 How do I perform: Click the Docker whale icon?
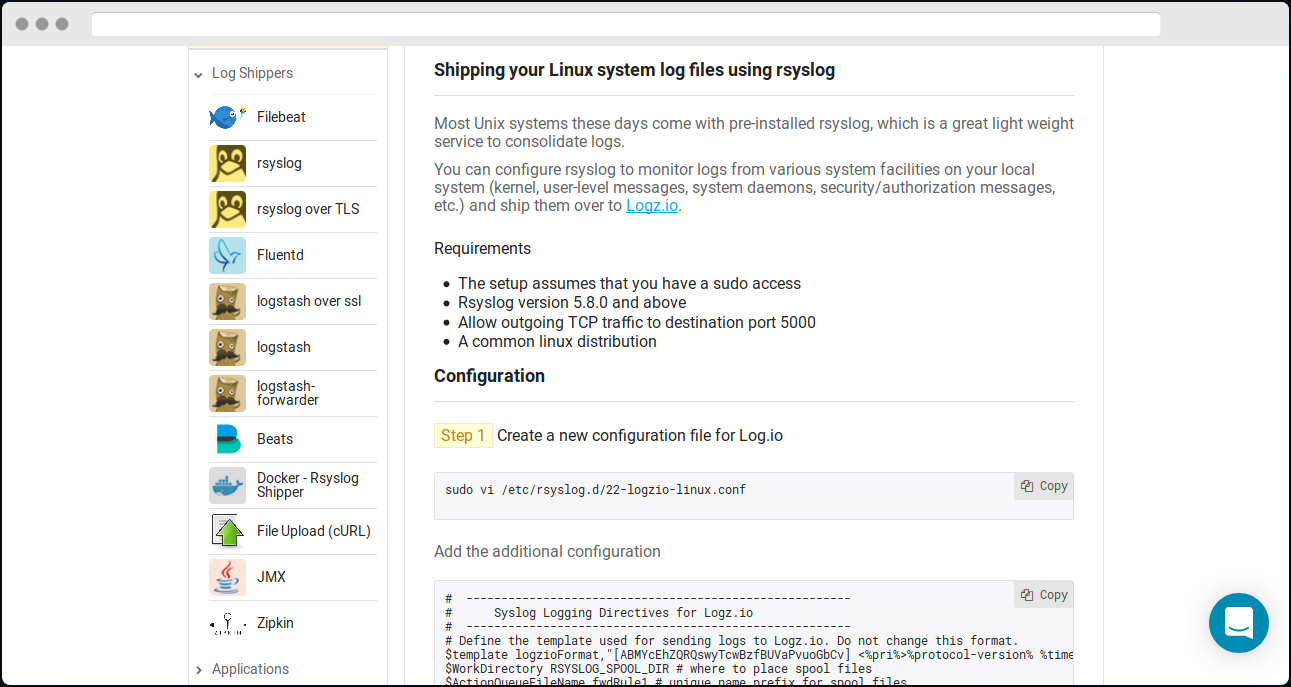(x=227, y=485)
